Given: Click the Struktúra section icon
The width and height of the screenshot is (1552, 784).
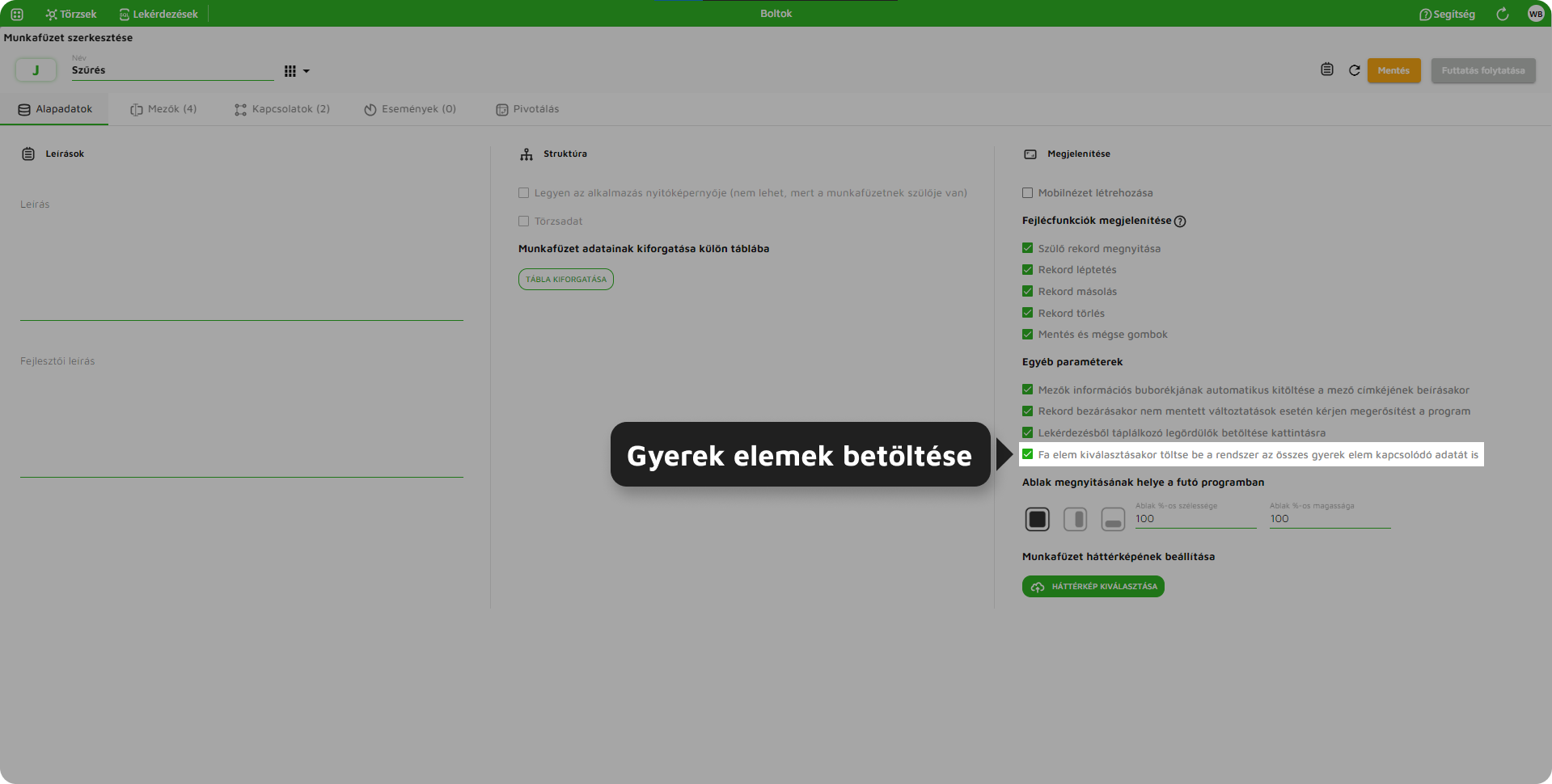Looking at the screenshot, I should [x=526, y=154].
